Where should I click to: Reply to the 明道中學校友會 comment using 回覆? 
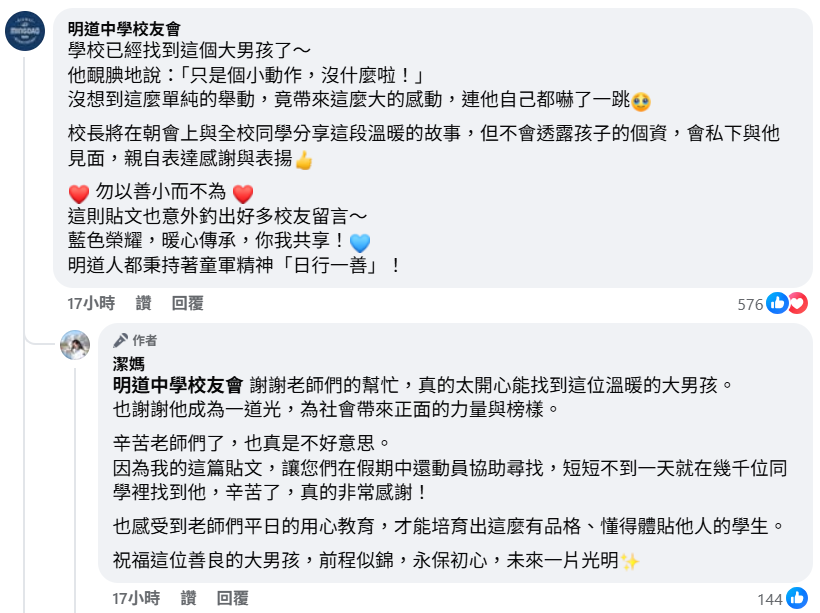click(187, 303)
